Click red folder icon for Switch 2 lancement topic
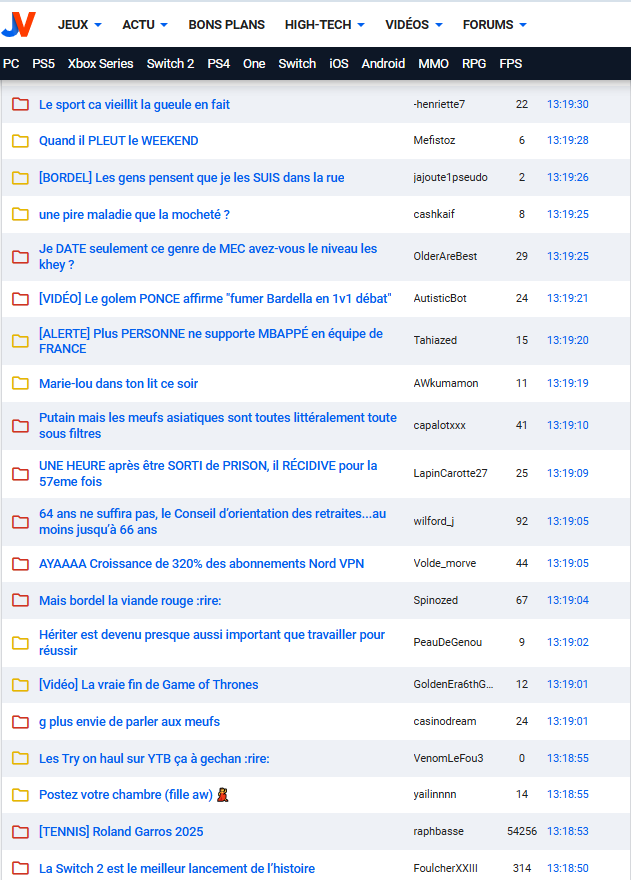This screenshot has height=880, width=631. 20,868
